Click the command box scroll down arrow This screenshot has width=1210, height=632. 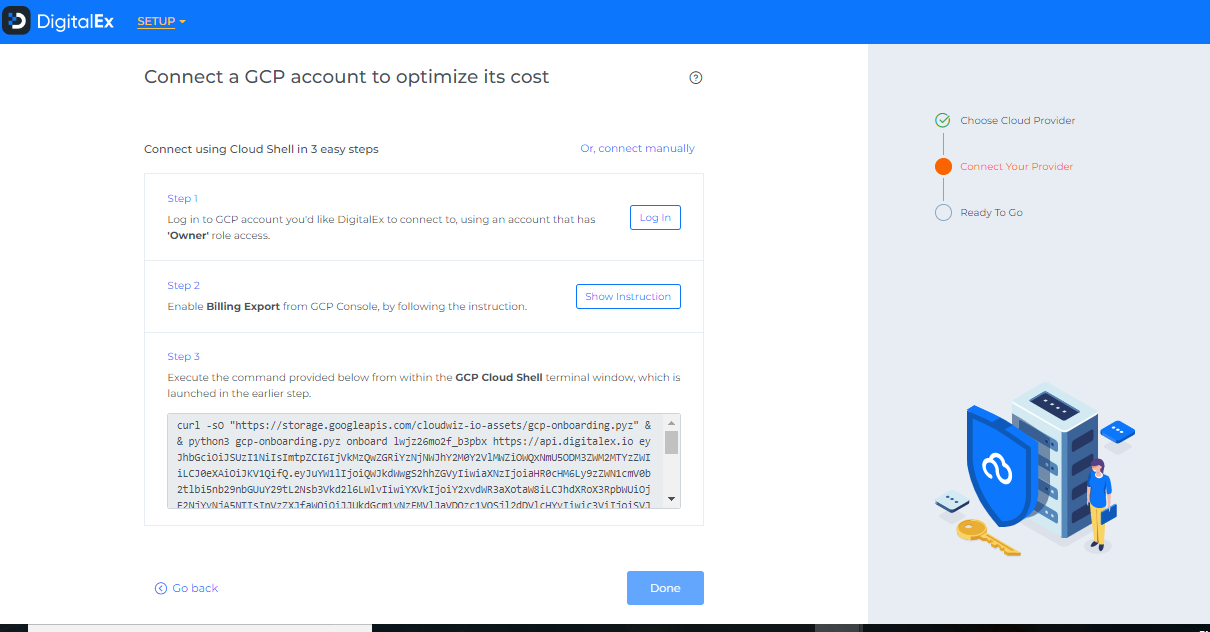pos(671,498)
